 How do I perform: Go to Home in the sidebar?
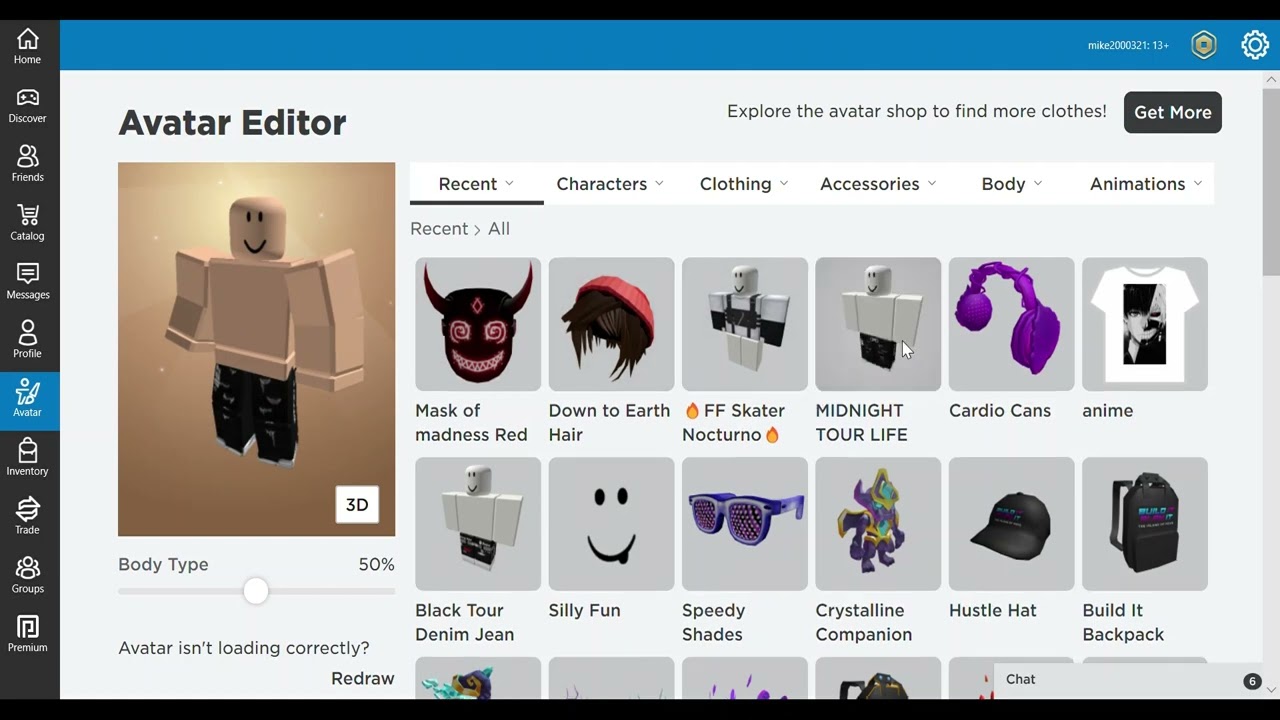(28, 46)
